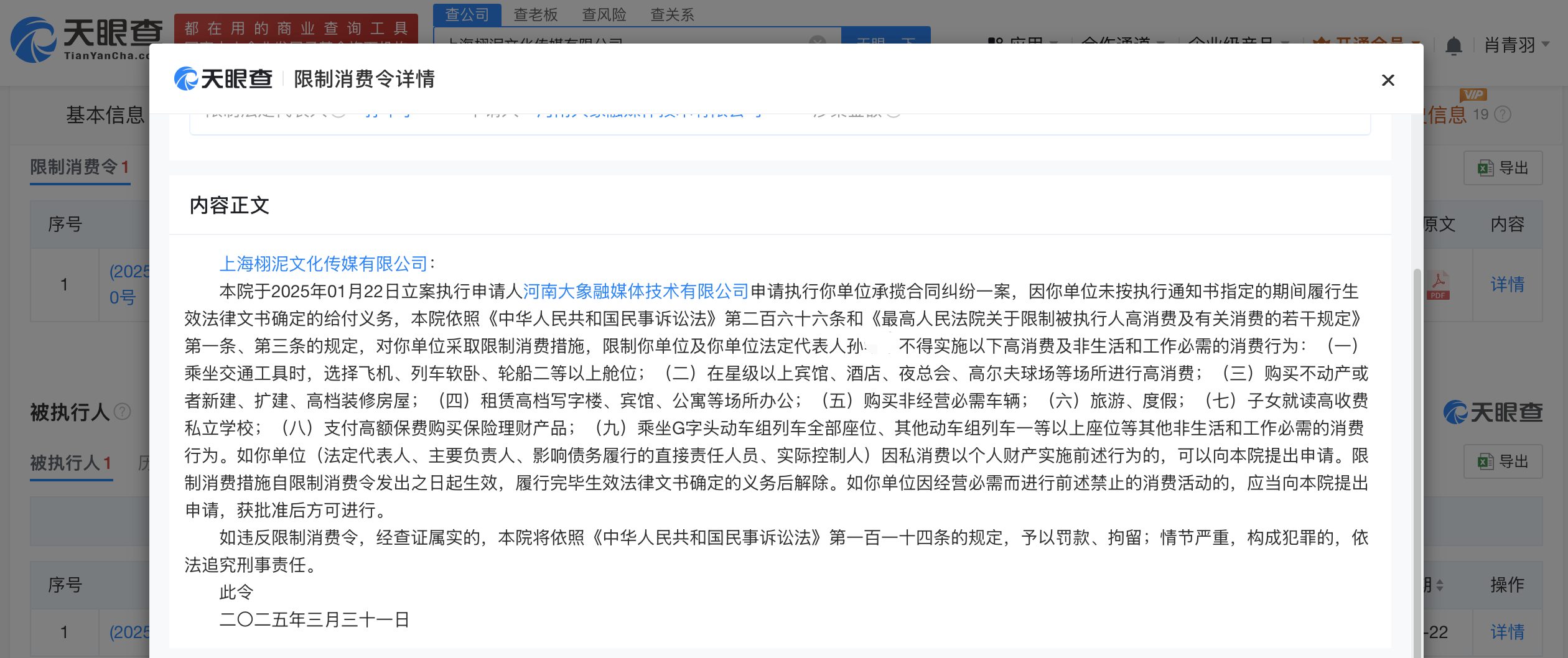Click the notification bell icon
This screenshot has width=1568, height=658.
(1454, 45)
